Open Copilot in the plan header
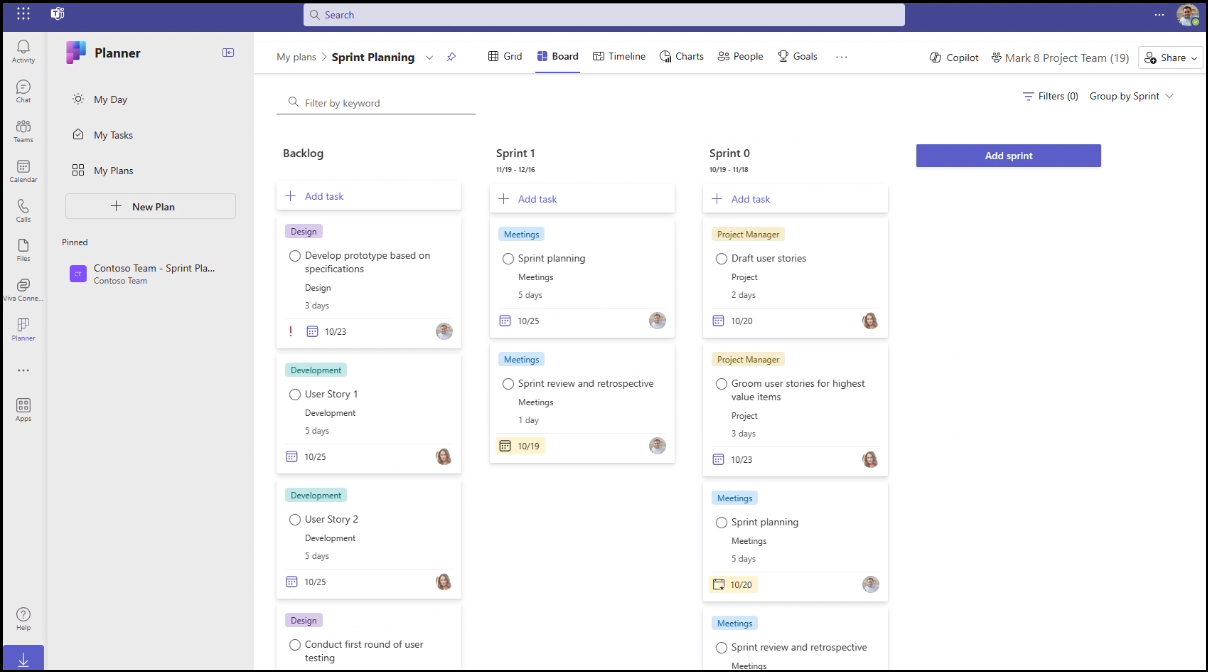Screen dimensions: 1208x672 pyautogui.click(x=954, y=57)
